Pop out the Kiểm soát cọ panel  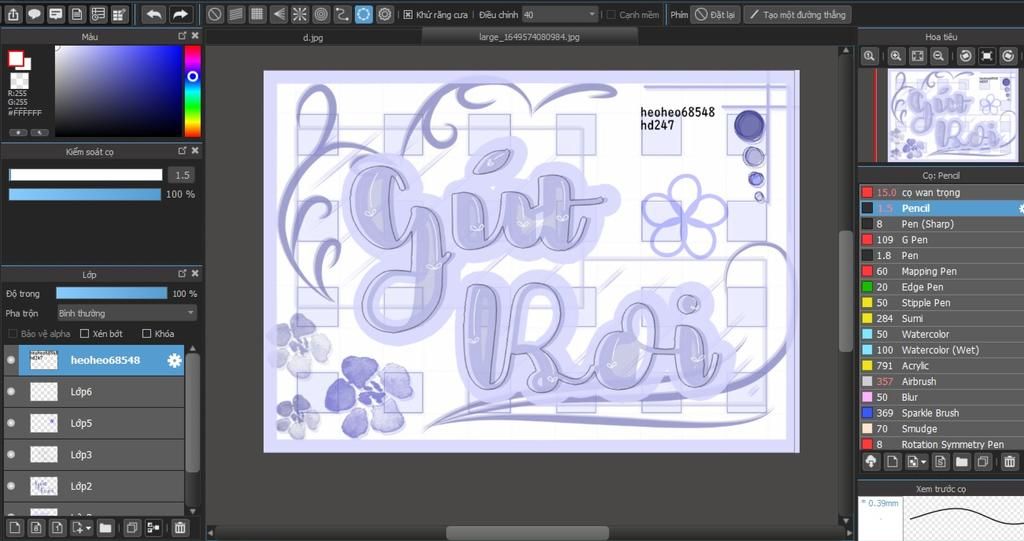point(183,151)
